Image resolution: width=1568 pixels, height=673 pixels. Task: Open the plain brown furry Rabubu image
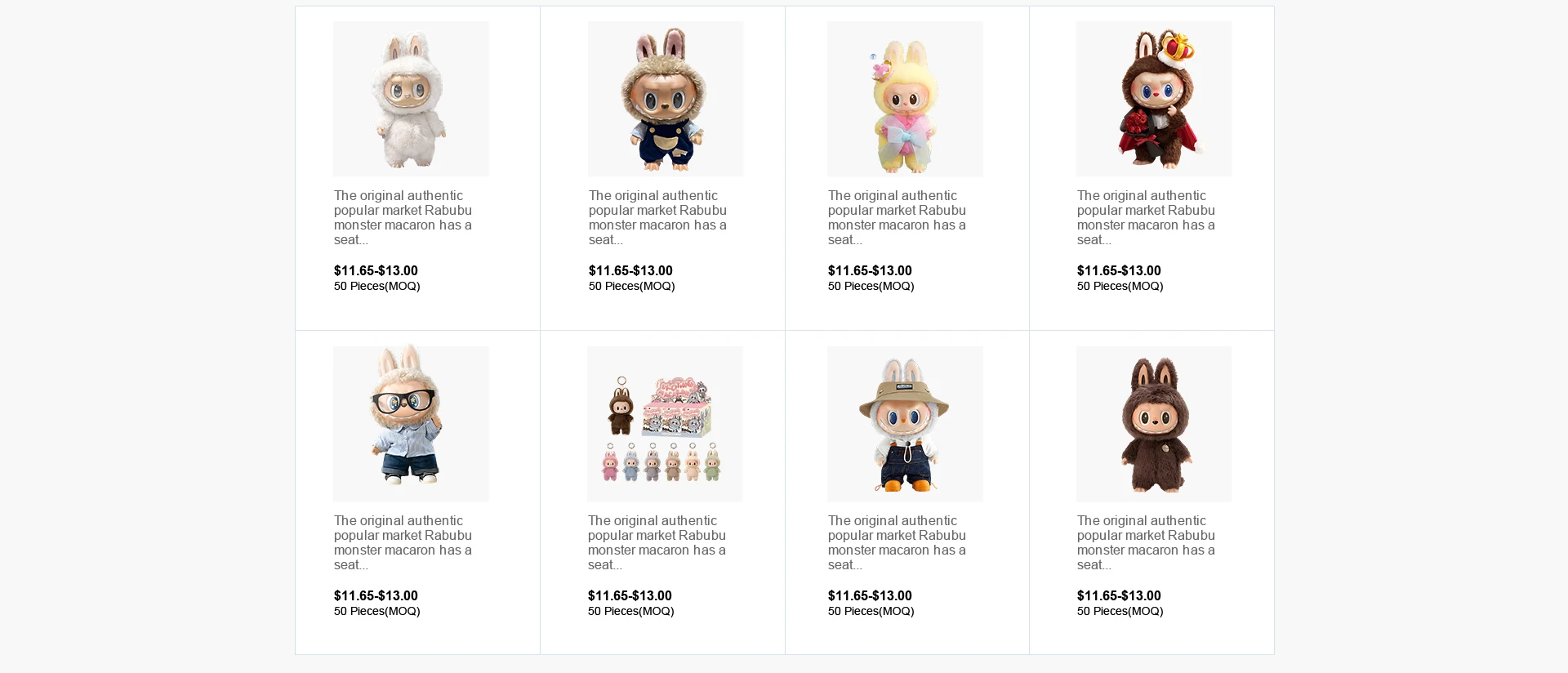[x=1154, y=424]
